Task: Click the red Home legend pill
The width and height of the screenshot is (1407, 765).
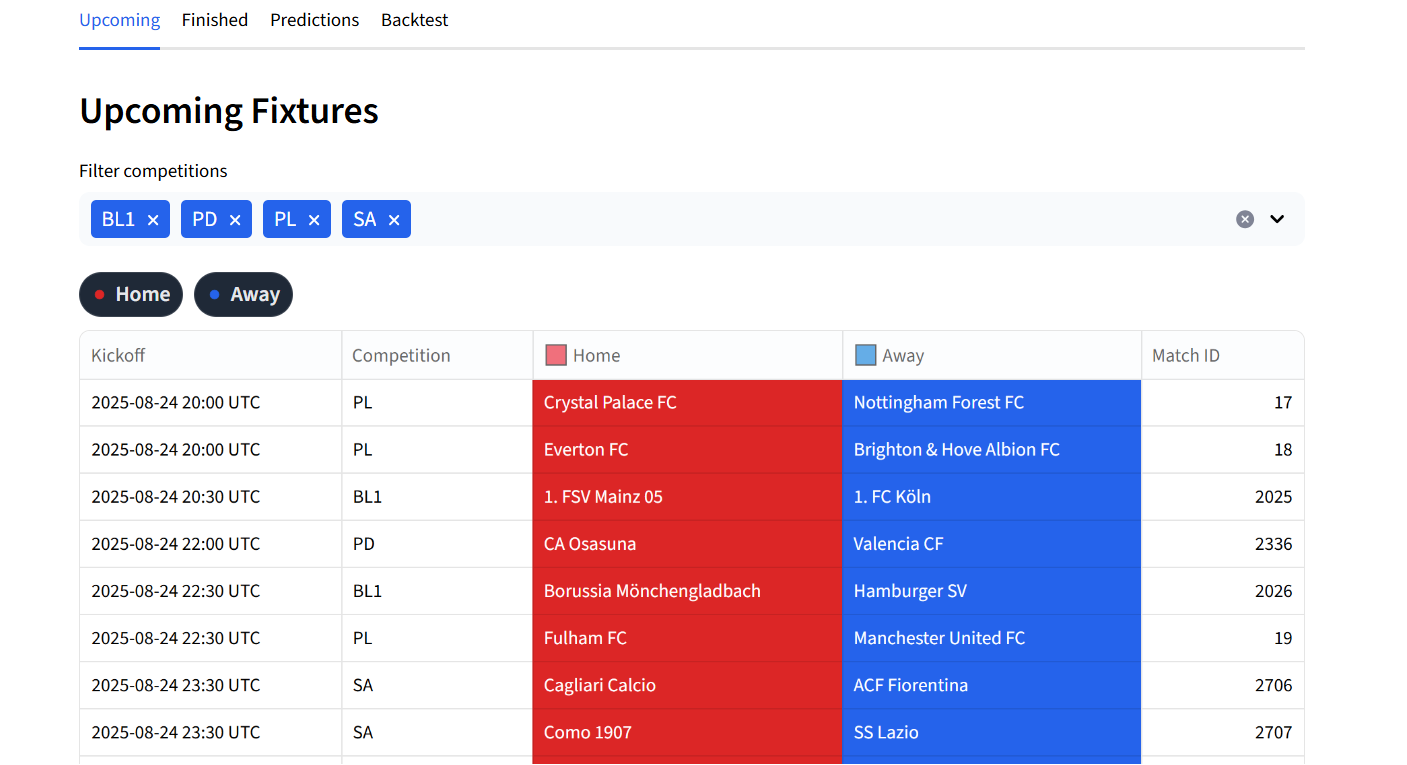Action: (x=131, y=294)
